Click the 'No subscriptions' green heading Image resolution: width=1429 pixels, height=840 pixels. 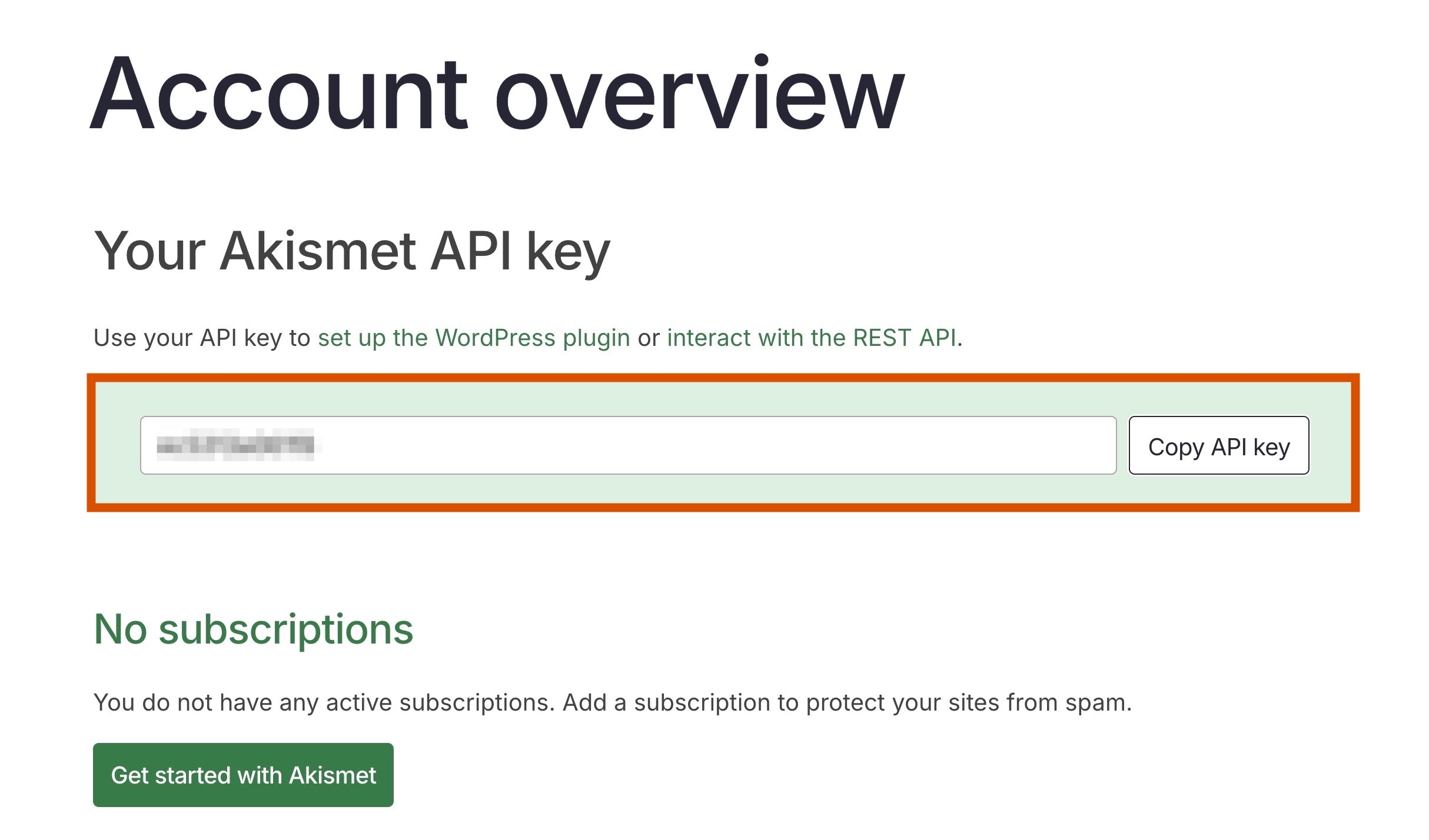pyautogui.click(x=253, y=629)
